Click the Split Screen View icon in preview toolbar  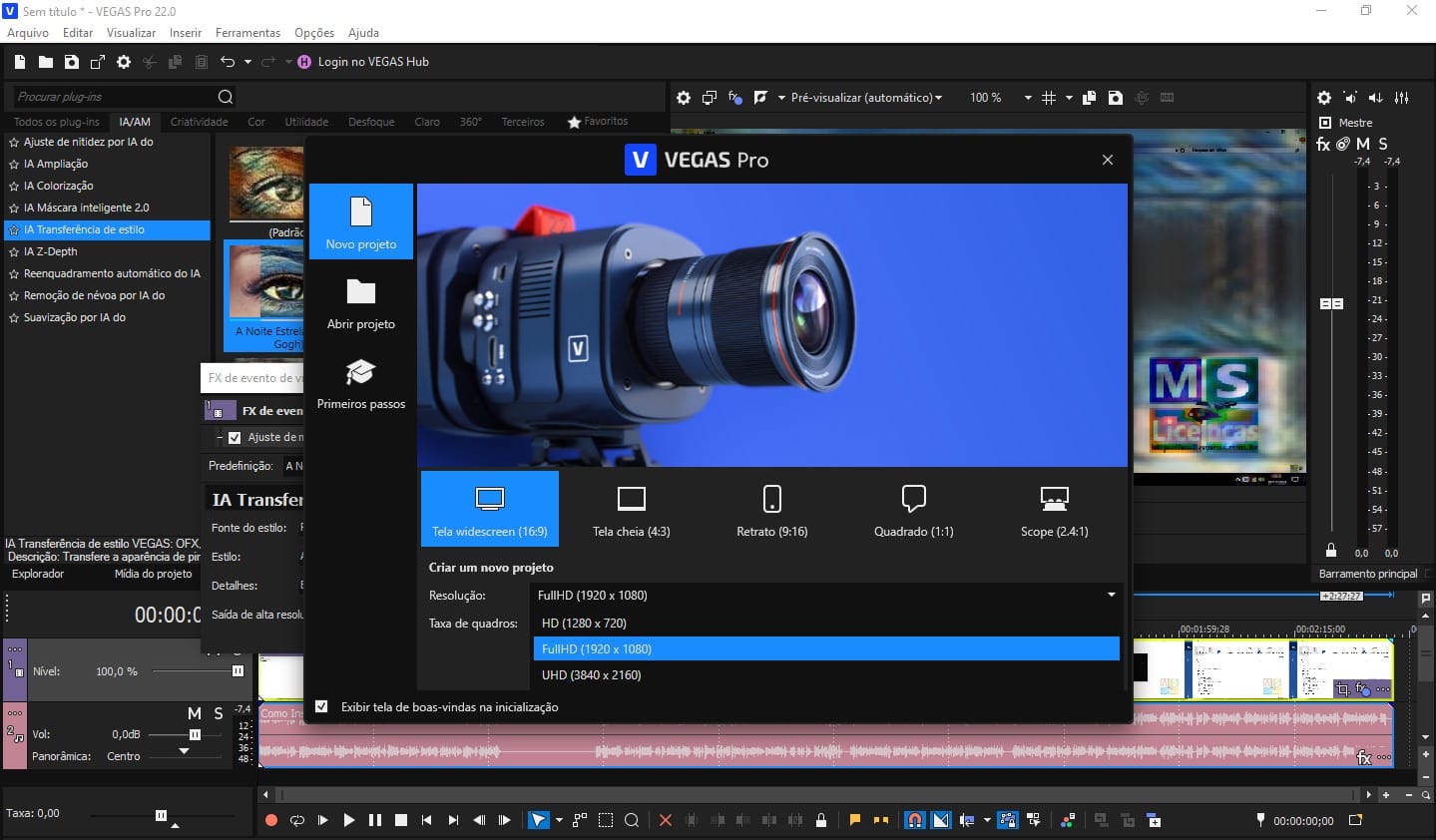[709, 97]
